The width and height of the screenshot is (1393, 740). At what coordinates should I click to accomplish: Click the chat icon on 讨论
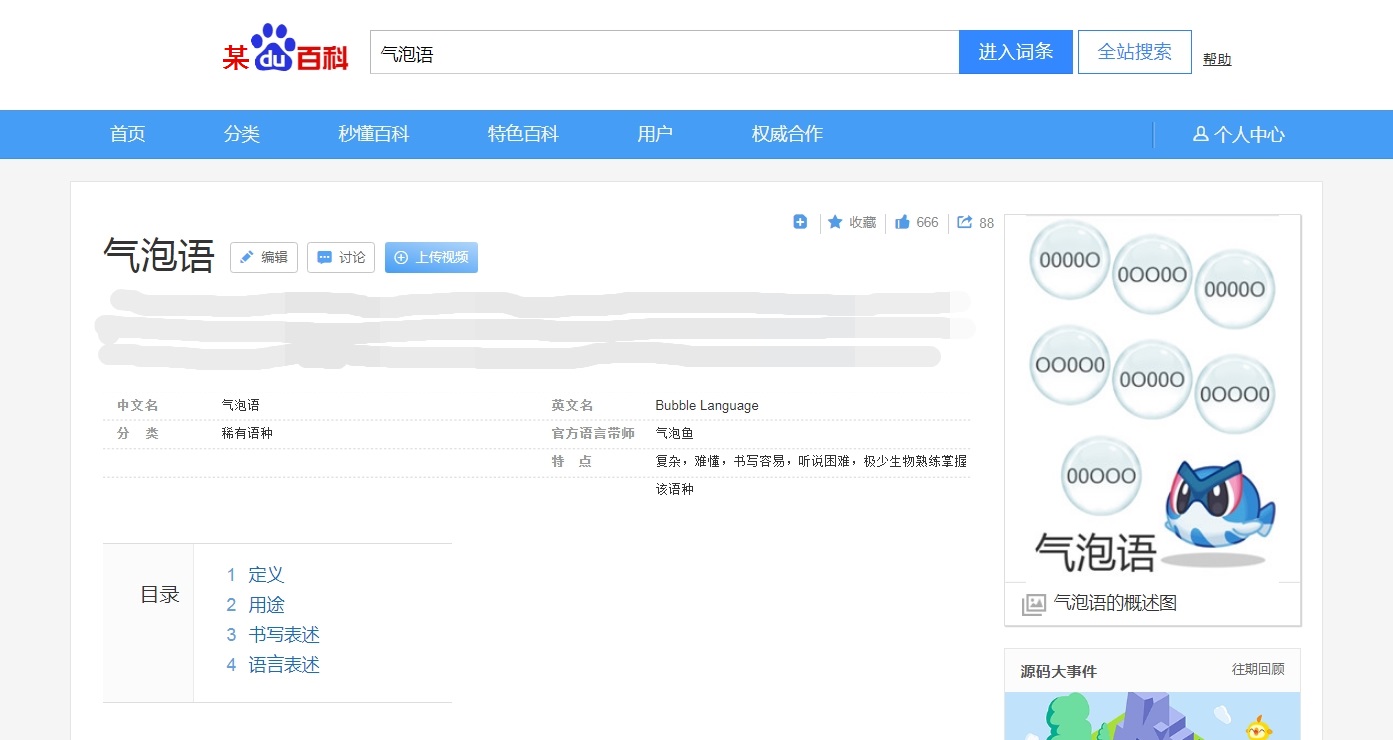pyautogui.click(x=324, y=257)
